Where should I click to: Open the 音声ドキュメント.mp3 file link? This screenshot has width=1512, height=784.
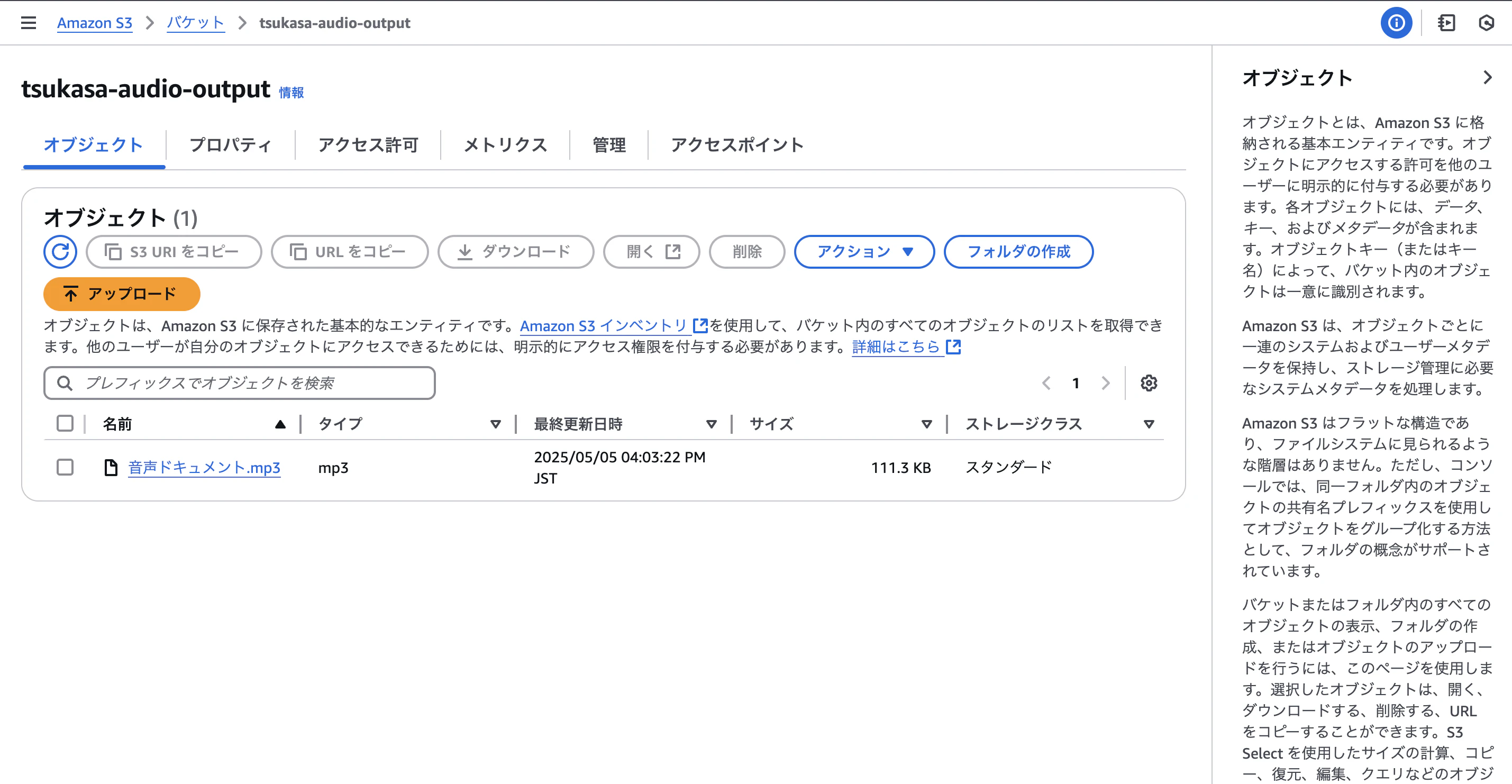[x=204, y=468]
